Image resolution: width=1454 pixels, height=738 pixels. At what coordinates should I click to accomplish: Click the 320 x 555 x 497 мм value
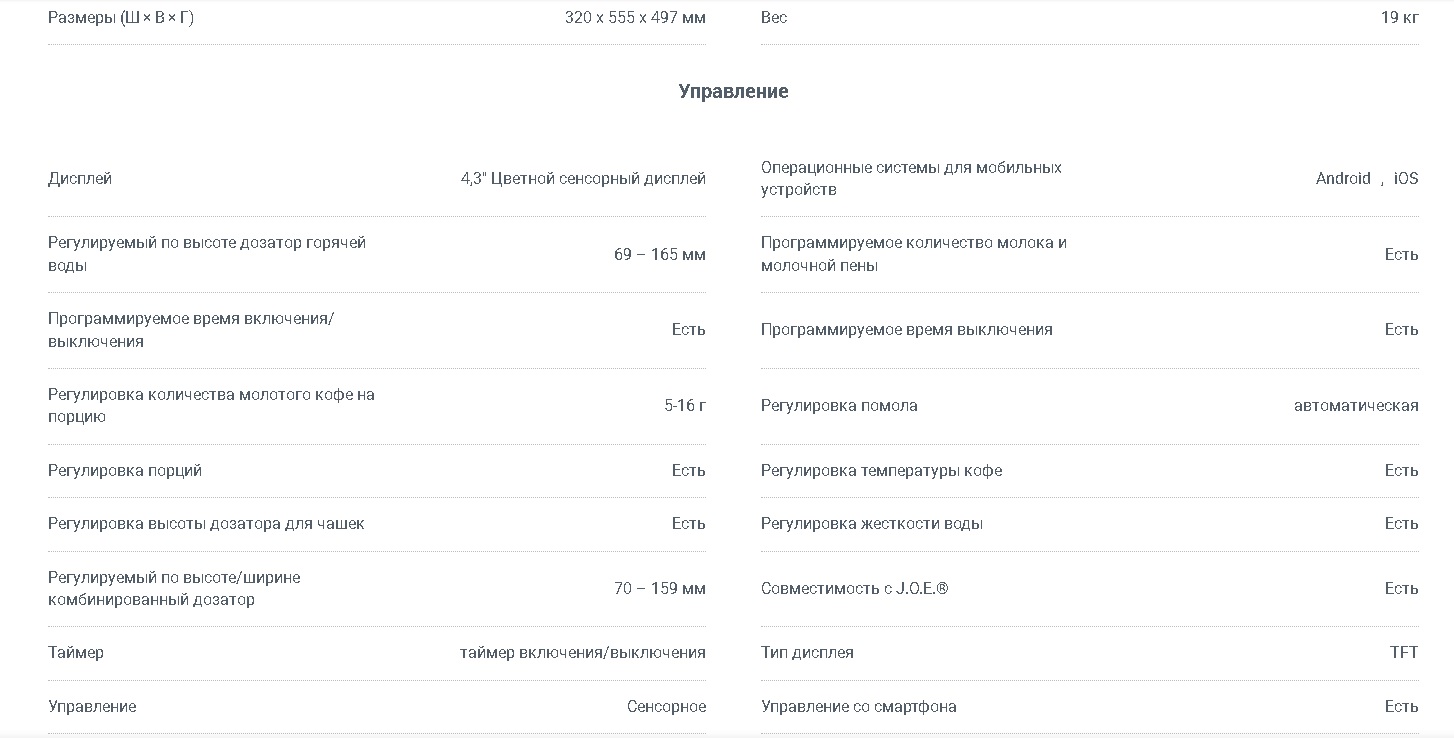tap(635, 17)
